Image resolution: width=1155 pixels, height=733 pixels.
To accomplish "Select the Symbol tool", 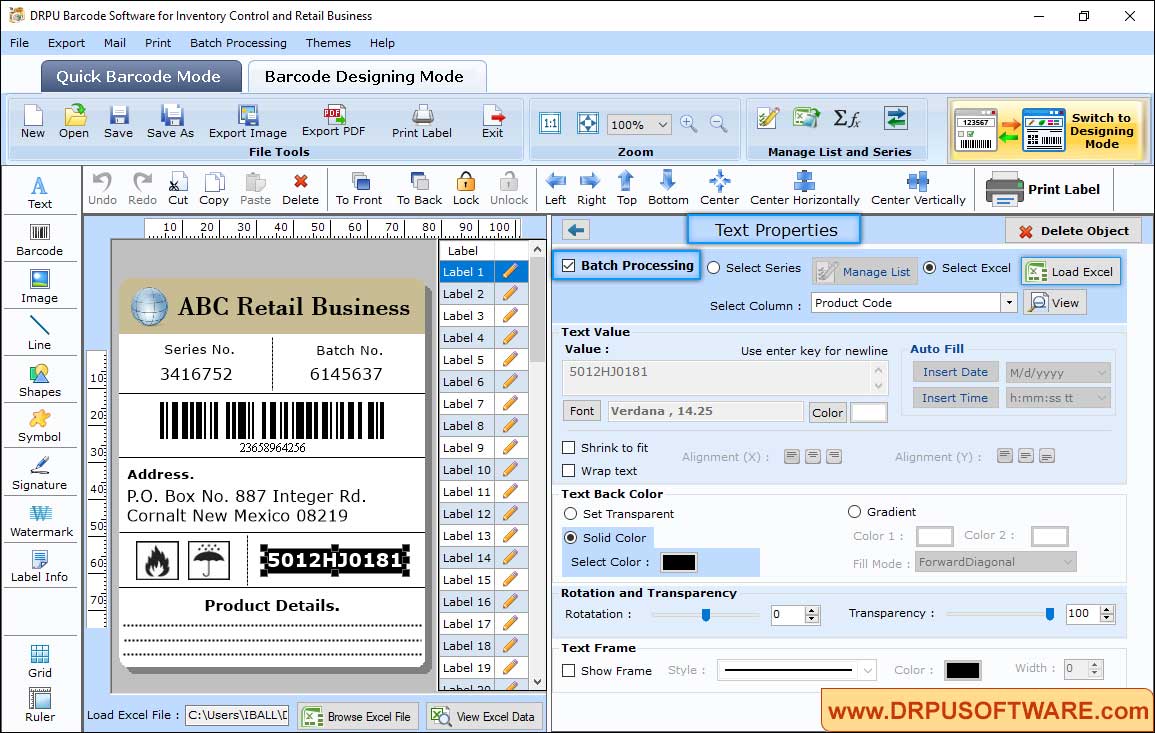I will pos(40,427).
